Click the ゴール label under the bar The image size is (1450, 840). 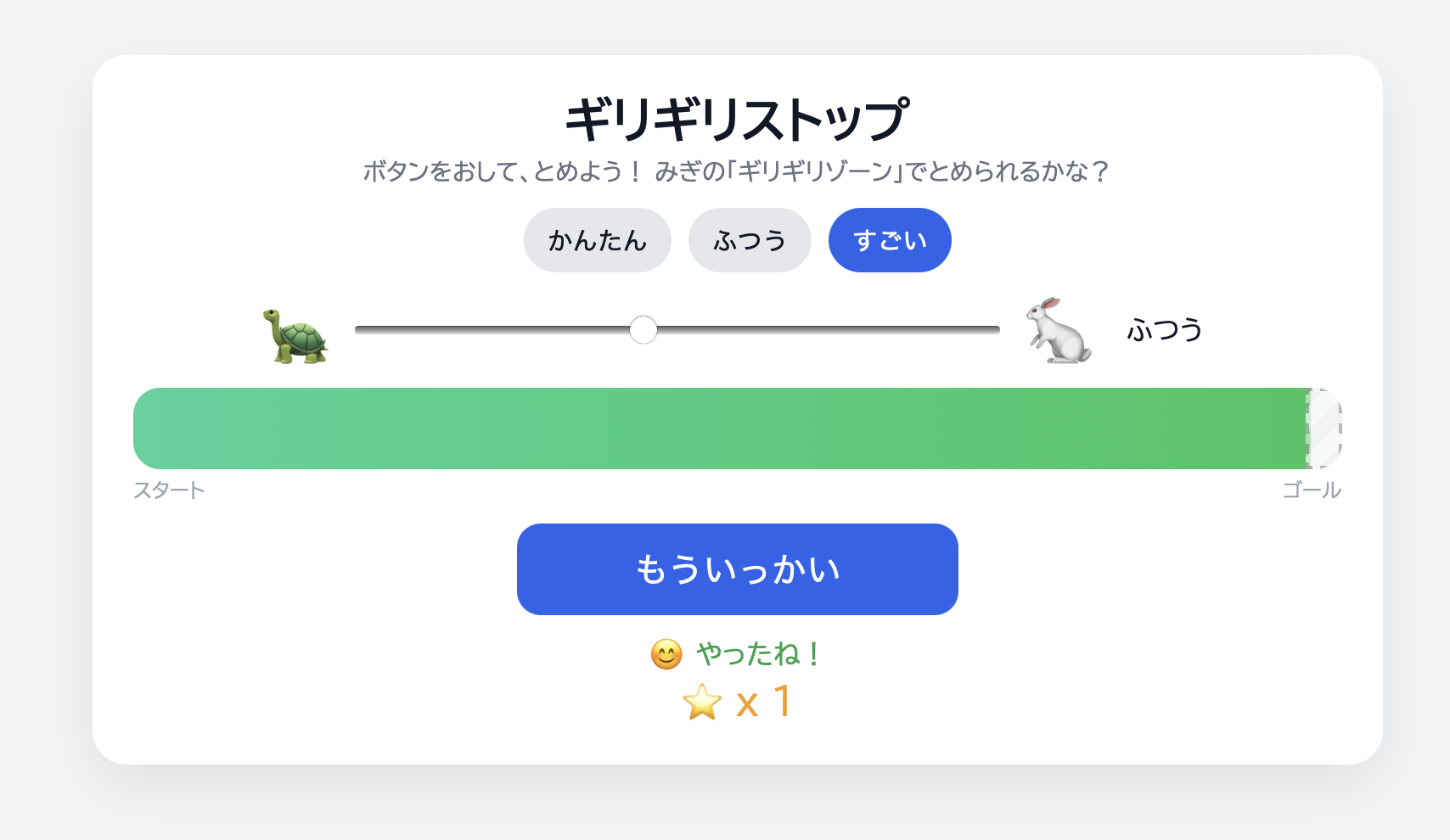(1312, 490)
